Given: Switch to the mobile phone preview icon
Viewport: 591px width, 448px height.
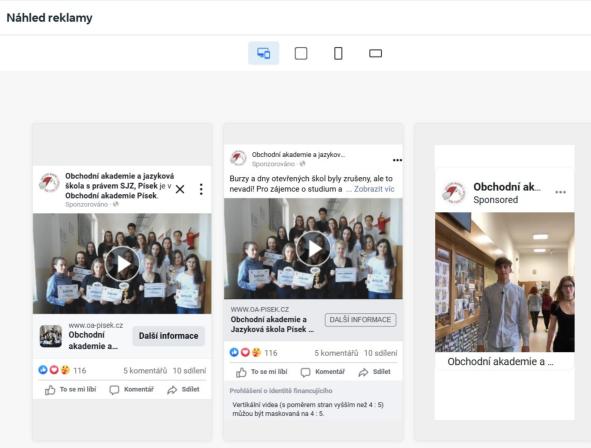Looking at the screenshot, I should (x=338, y=53).
